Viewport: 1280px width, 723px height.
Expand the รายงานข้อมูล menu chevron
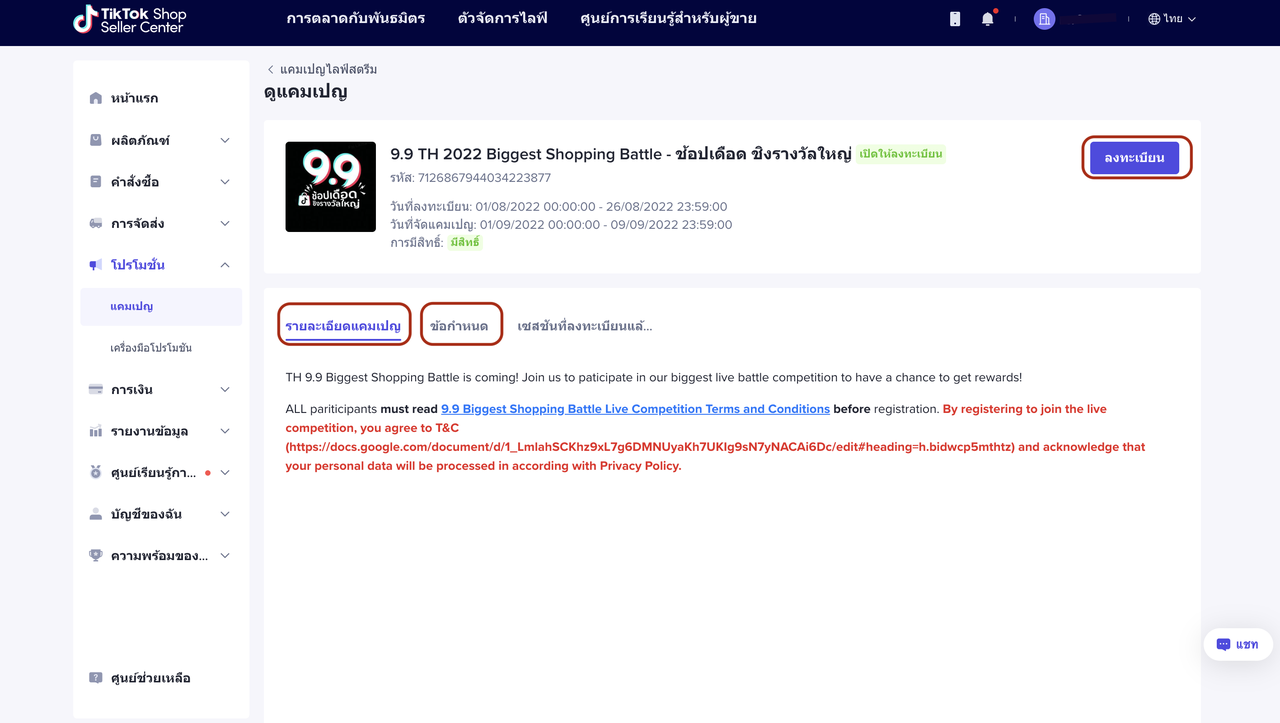click(x=225, y=431)
